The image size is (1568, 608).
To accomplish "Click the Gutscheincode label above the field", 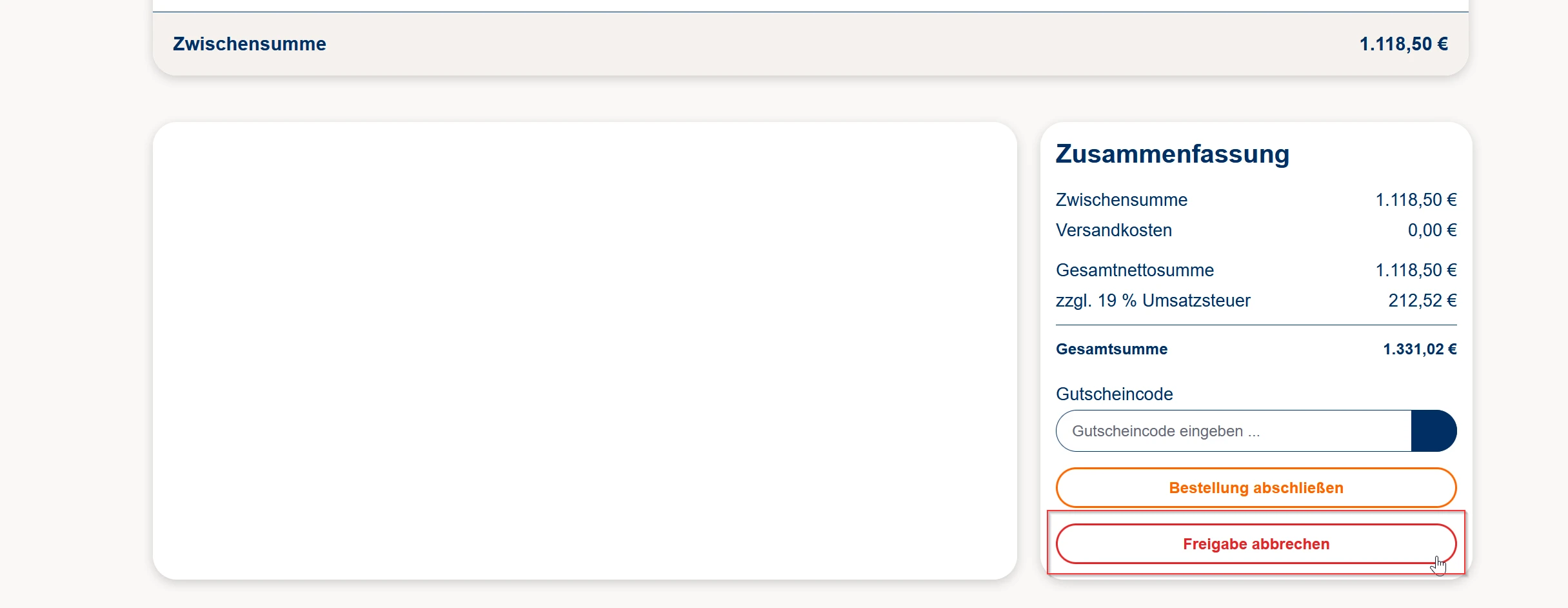I will tap(1114, 394).
